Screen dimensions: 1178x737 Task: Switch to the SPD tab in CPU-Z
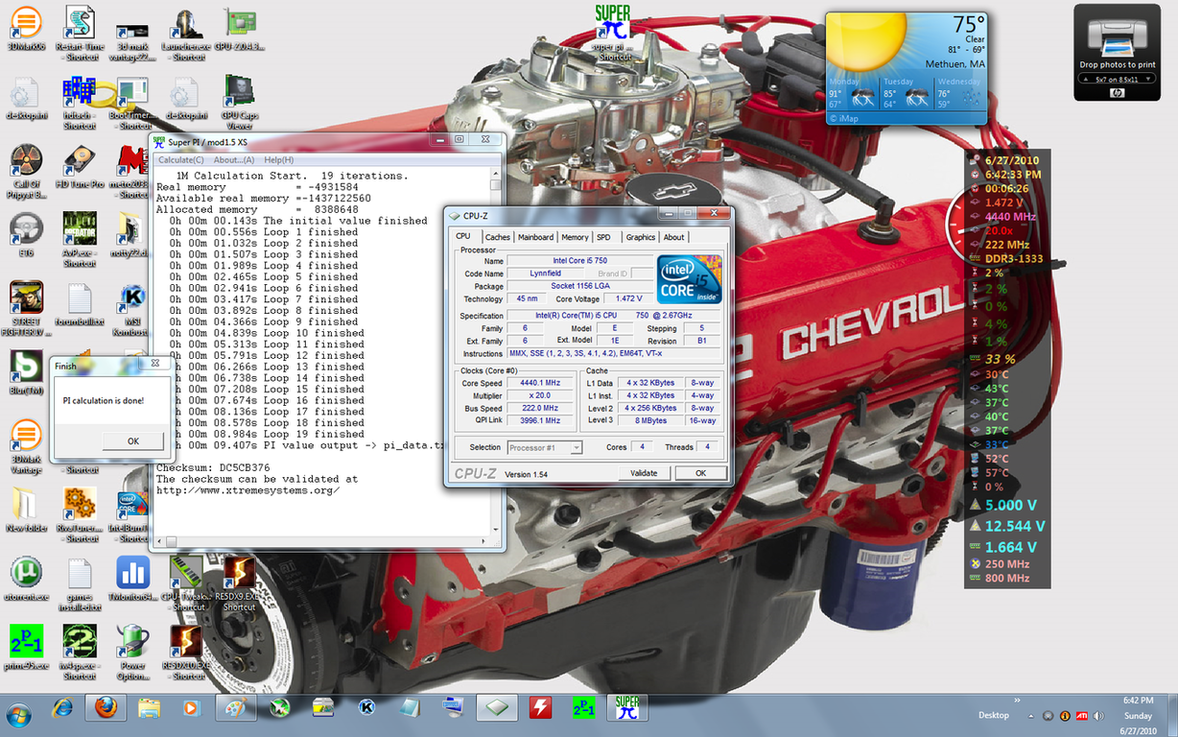(604, 237)
